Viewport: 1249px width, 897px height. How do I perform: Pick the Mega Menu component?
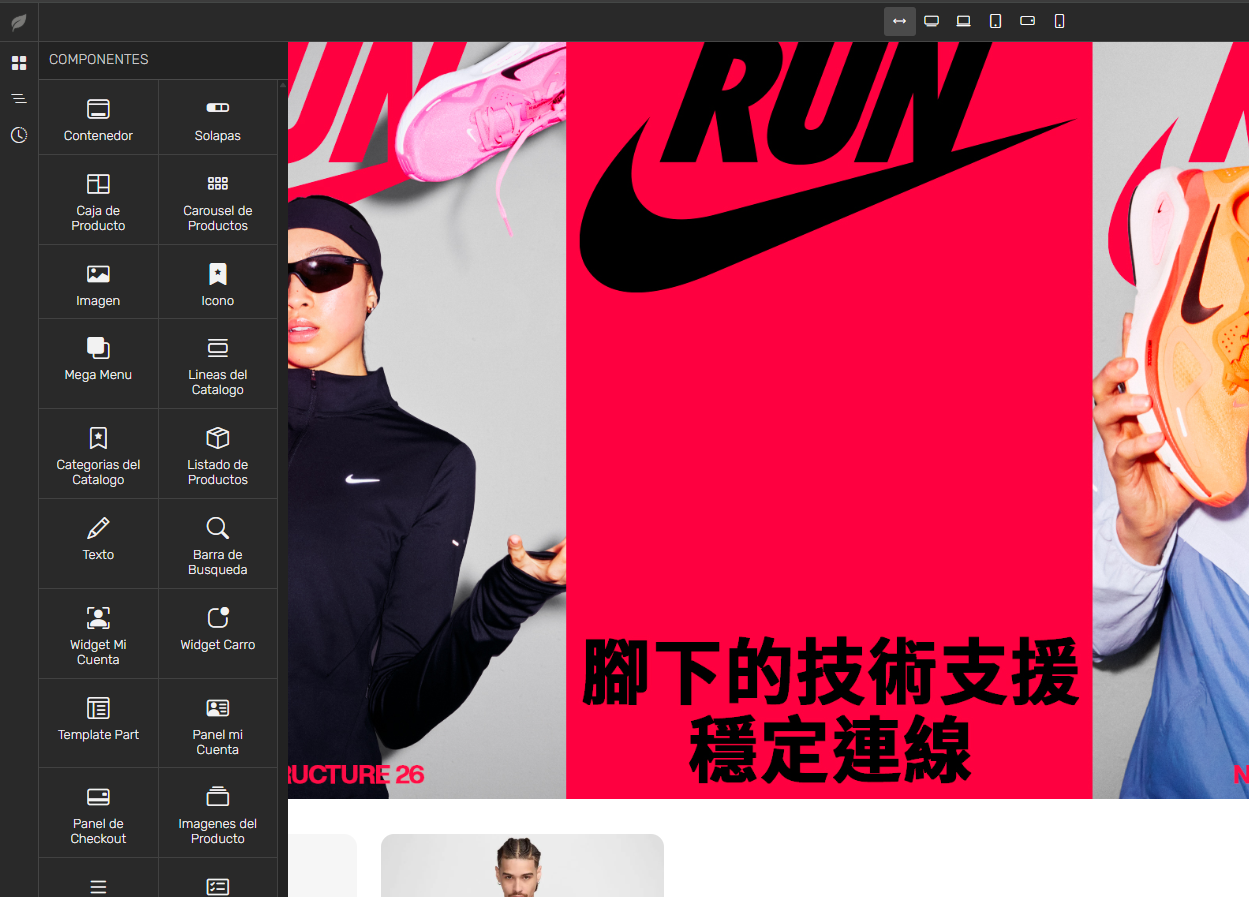(98, 363)
